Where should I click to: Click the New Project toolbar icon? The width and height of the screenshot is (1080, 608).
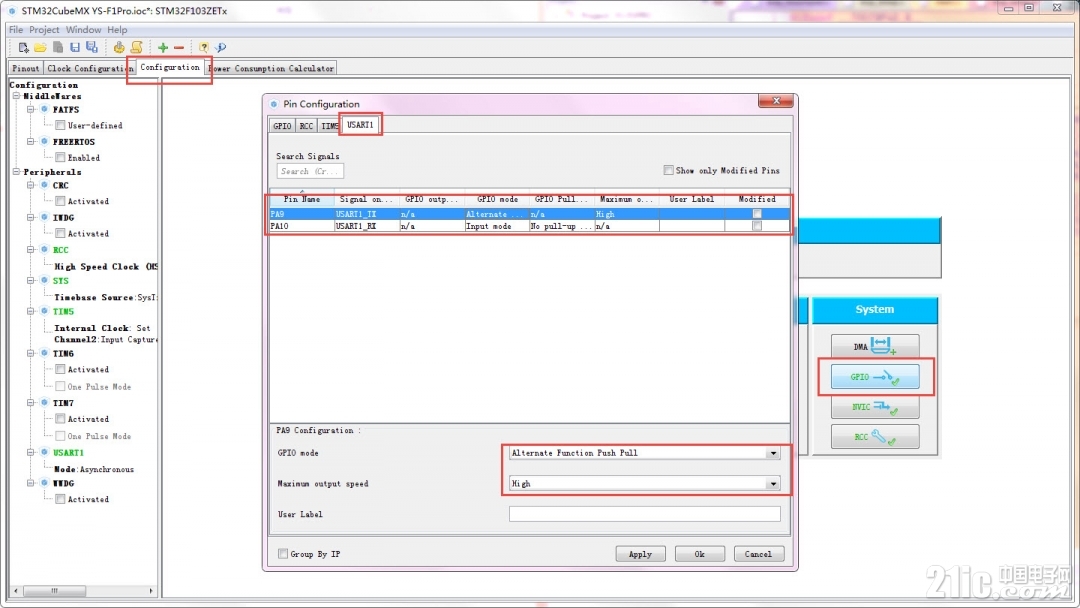(23, 48)
